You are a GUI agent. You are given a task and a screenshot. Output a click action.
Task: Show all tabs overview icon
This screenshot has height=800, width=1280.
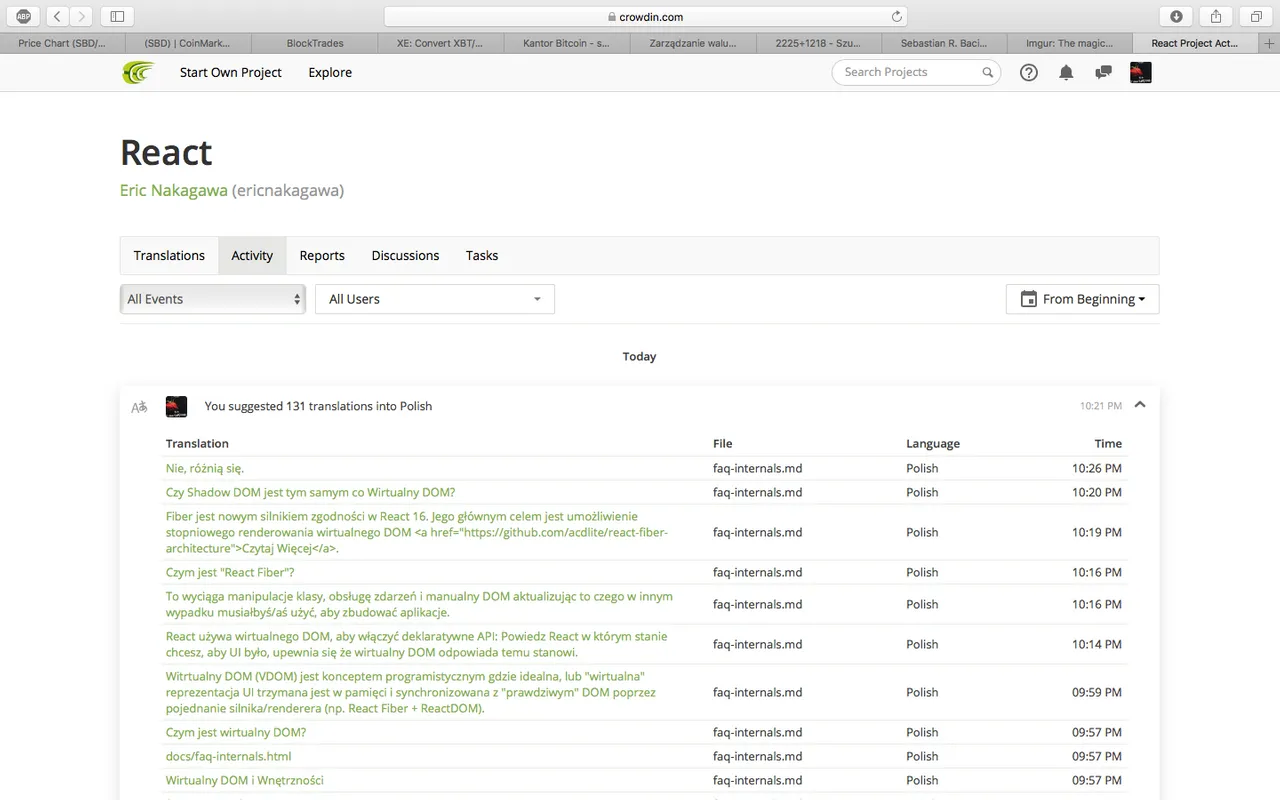pos(1256,16)
